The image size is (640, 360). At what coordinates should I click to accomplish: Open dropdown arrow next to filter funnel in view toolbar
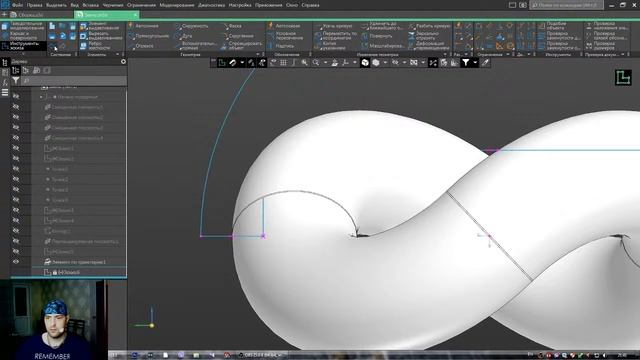(x=475, y=62)
